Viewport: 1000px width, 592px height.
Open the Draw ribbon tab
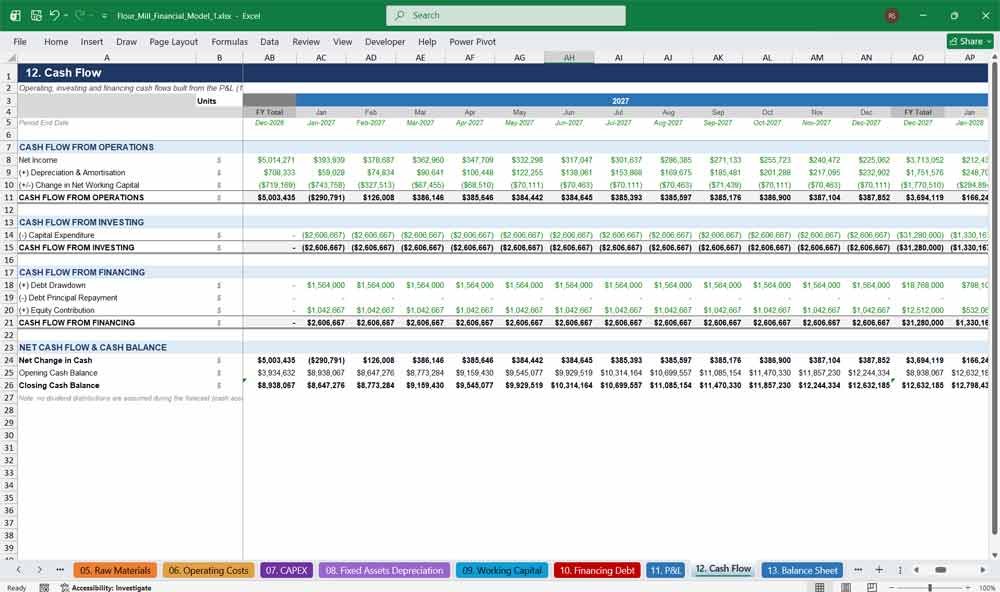tap(126, 41)
